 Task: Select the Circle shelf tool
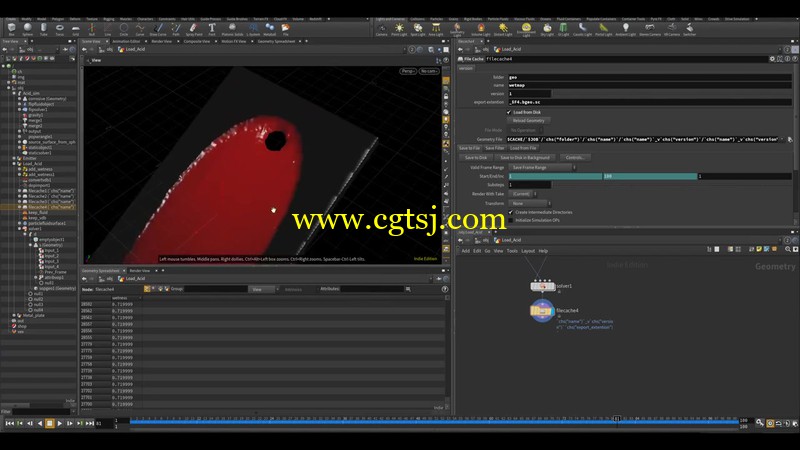pyautogui.click(x=123, y=29)
